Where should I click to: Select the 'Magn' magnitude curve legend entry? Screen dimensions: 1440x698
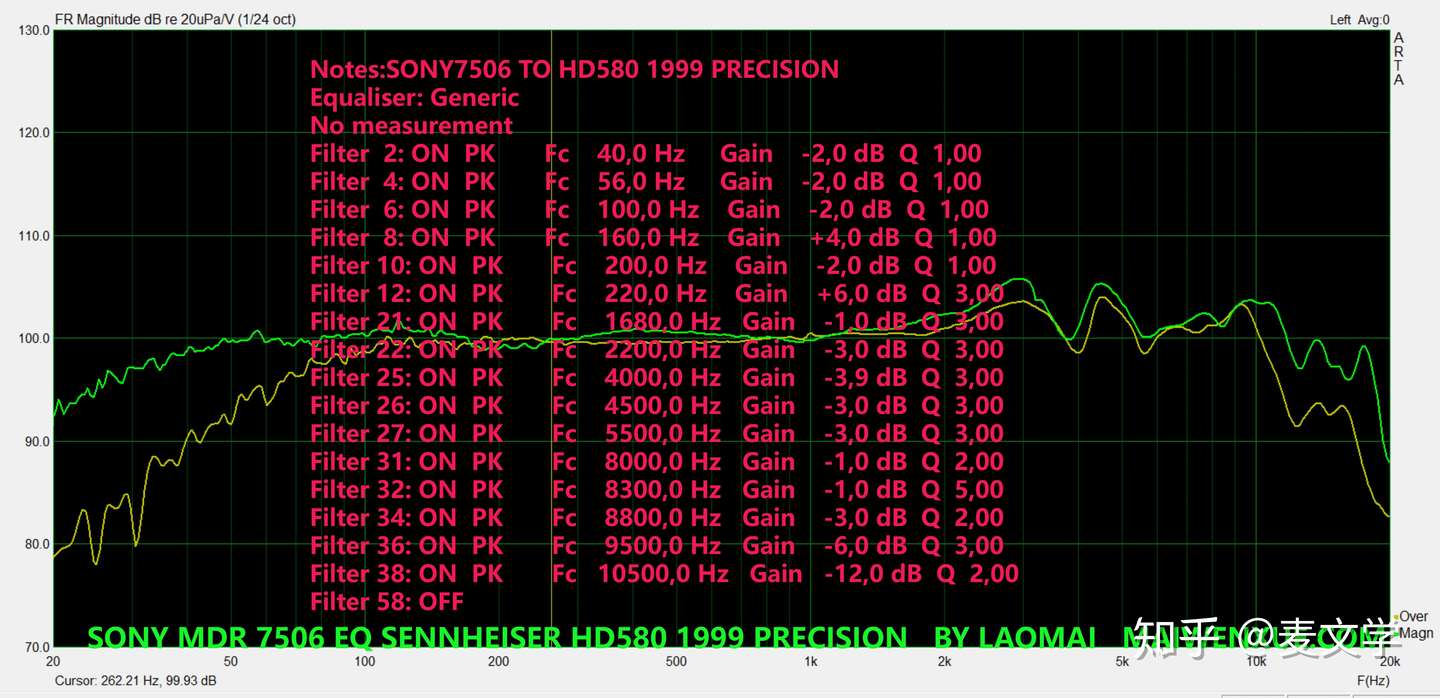[1414, 633]
